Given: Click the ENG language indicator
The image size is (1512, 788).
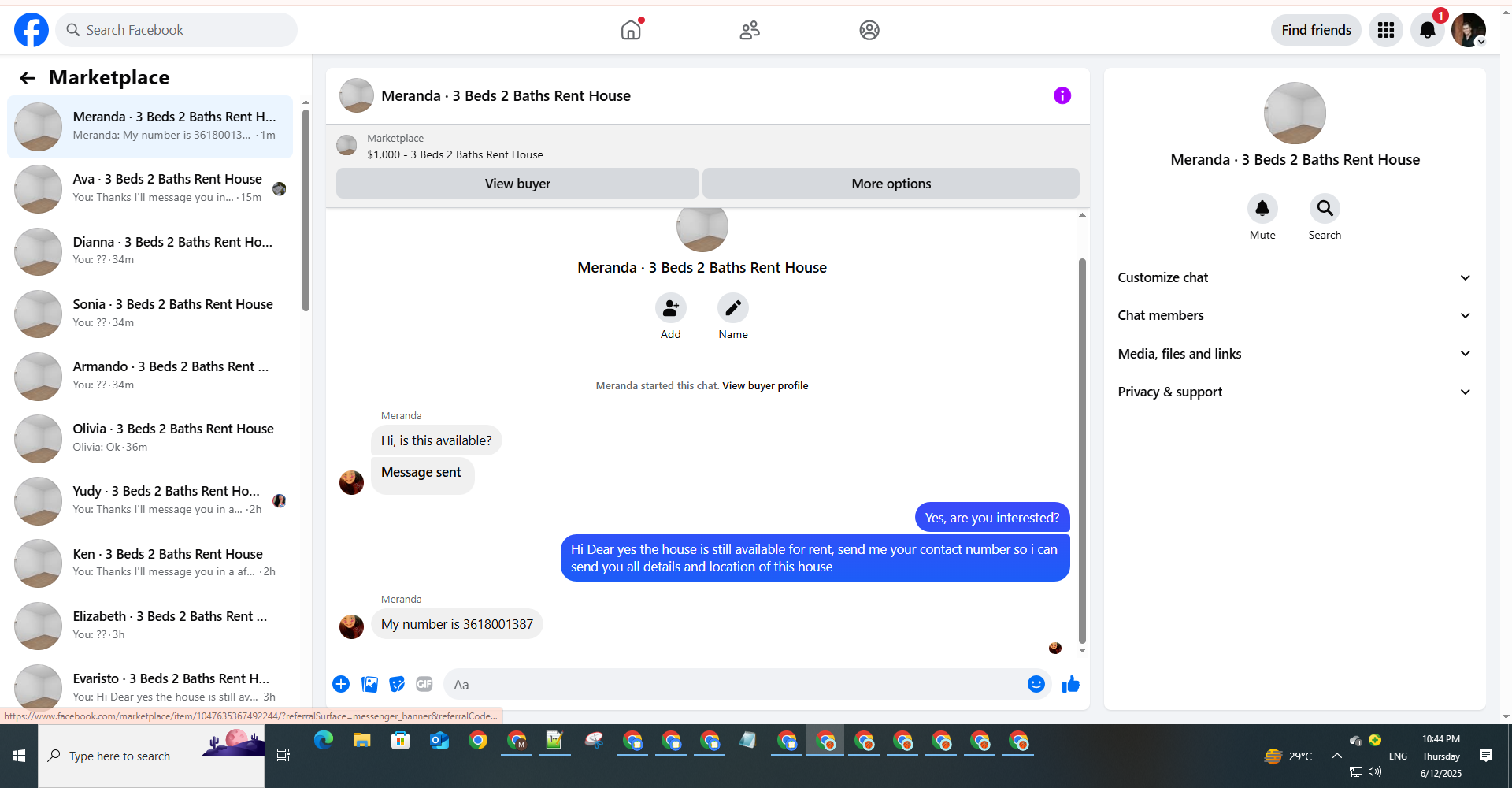Looking at the screenshot, I should [x=1398, y=756].
